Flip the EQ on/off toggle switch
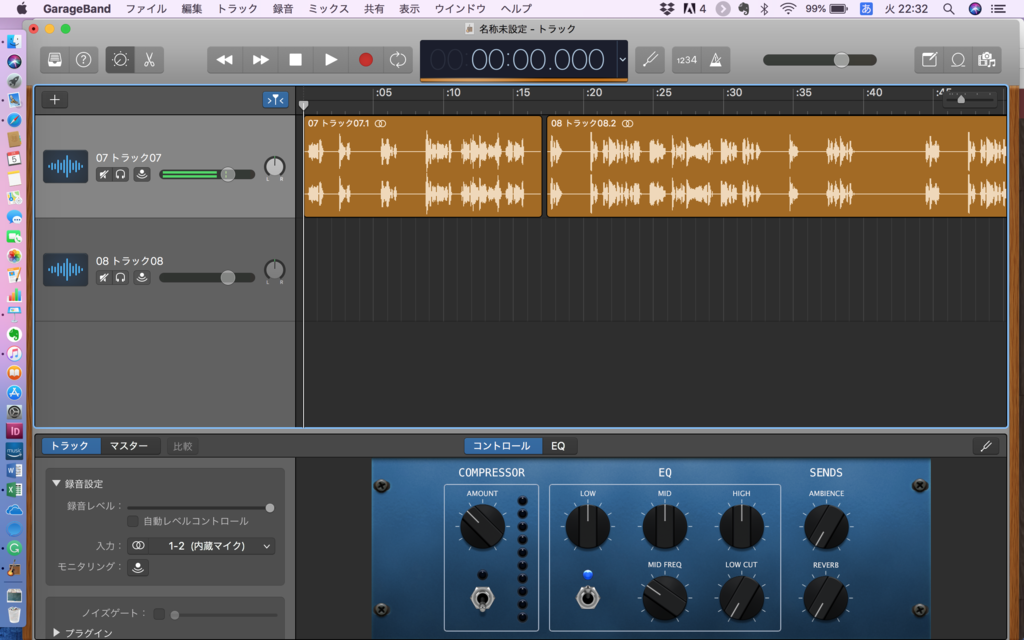 pos(588,598)
